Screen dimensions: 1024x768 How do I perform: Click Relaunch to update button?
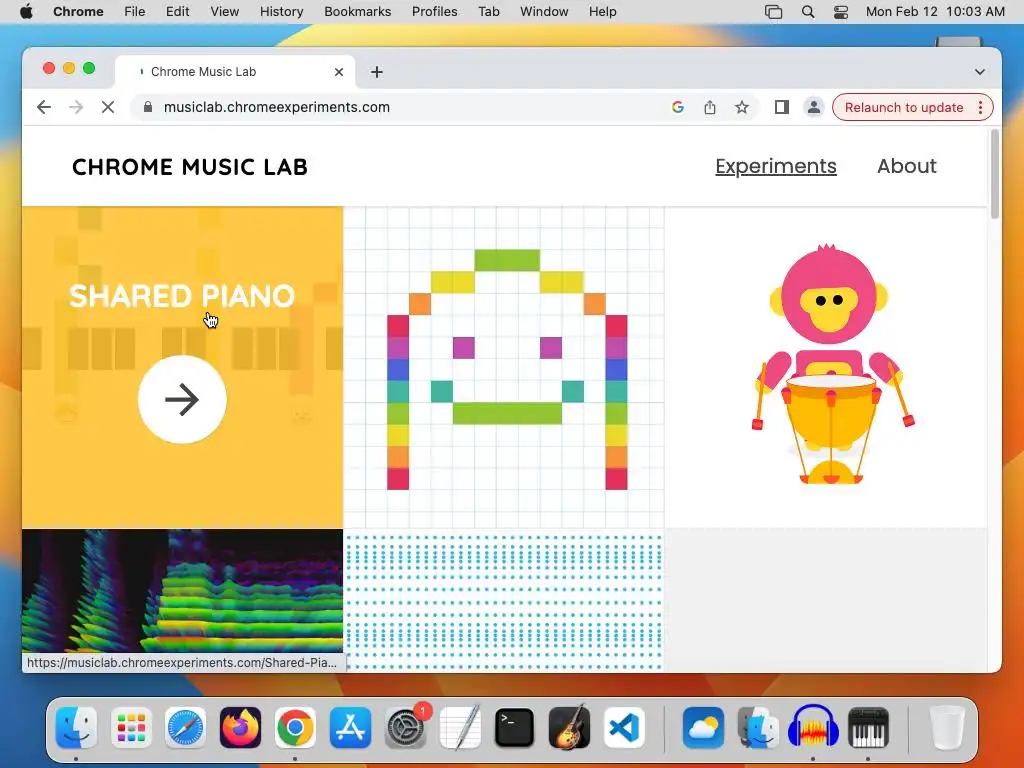[904, 107]
